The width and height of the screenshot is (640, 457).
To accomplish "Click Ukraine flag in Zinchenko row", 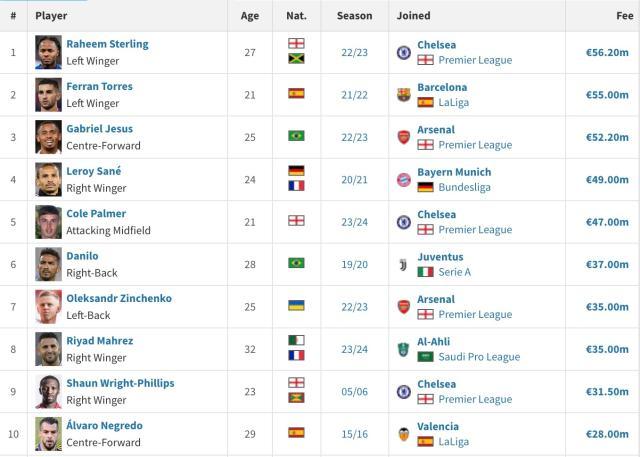I will 296,306.
